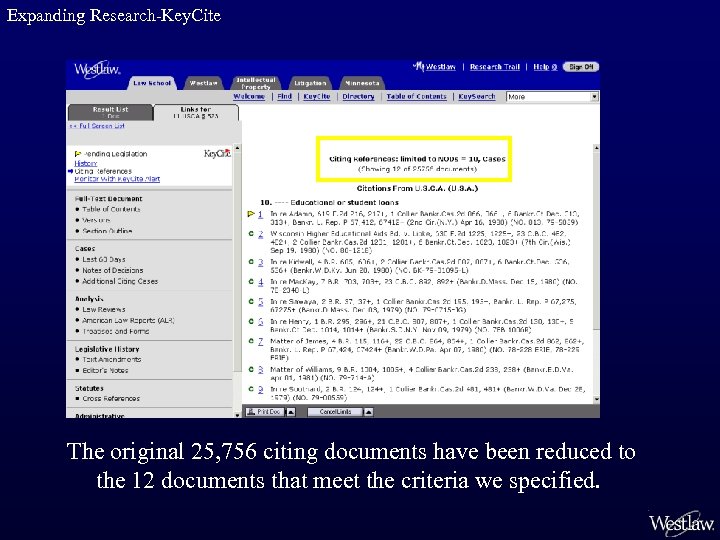Open citing case number 4 link

tap(260, 282)
